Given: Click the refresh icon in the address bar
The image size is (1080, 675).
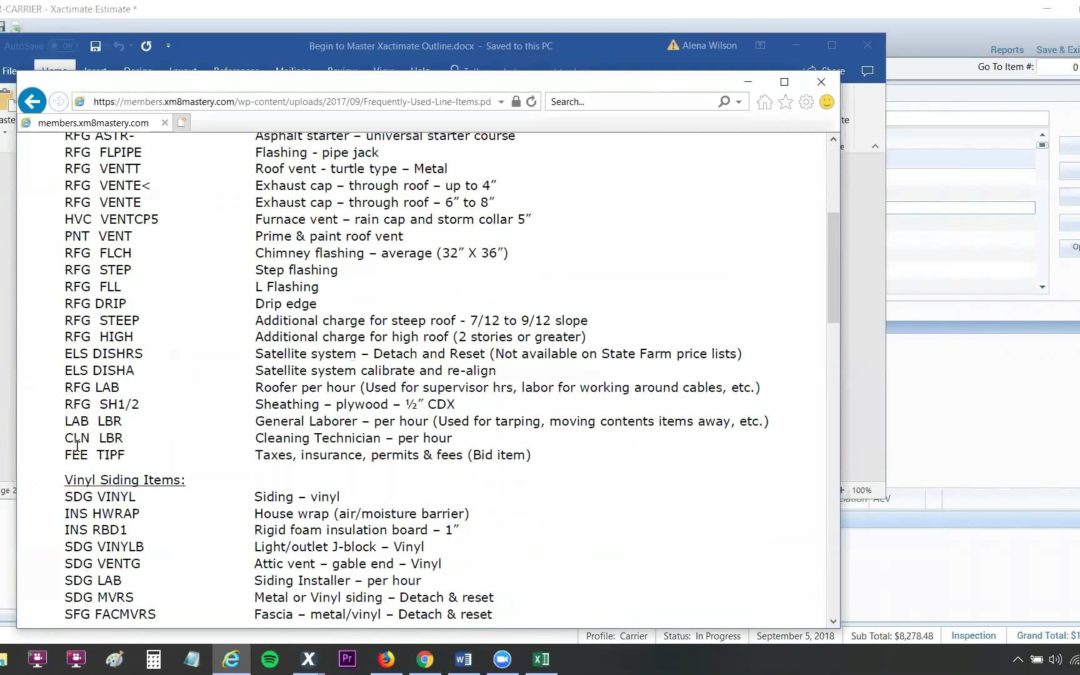Looking at the screenshot, I should [532, 102].
